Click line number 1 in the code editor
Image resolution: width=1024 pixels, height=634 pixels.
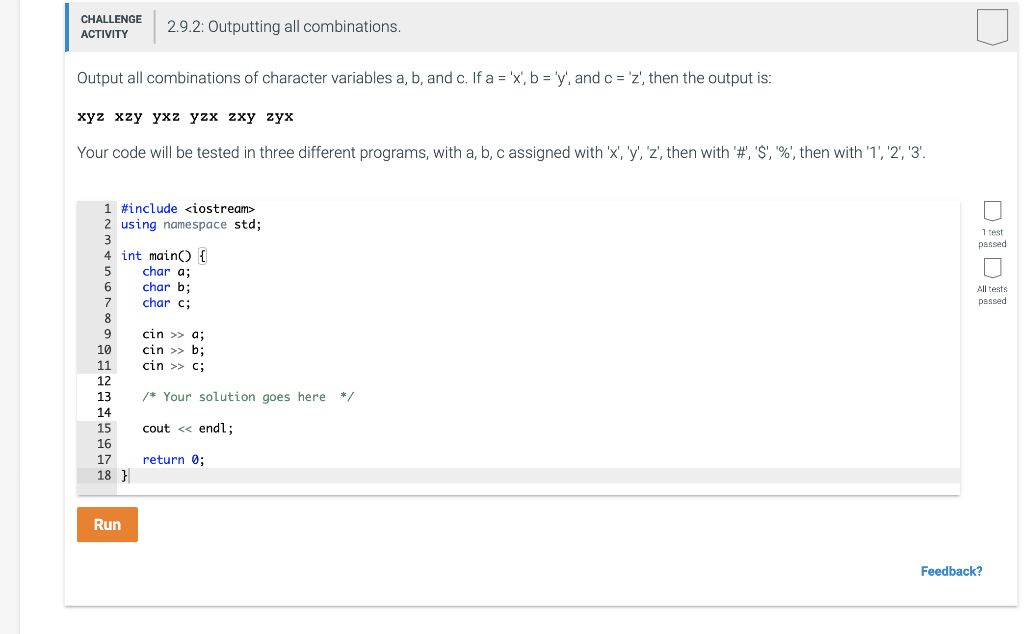(105, 208)
